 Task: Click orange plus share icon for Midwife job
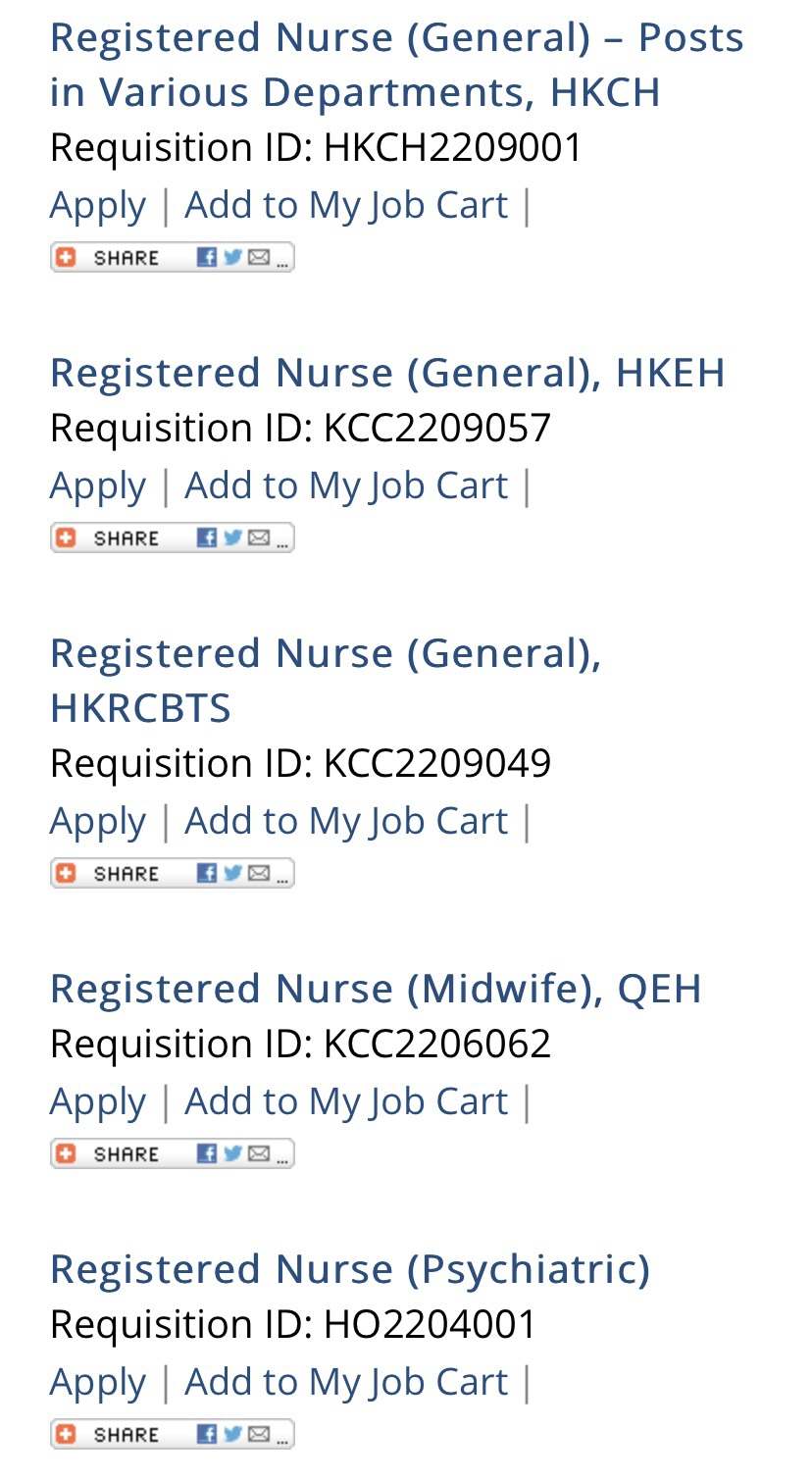pyautogui.click(x=66, y=1153)
